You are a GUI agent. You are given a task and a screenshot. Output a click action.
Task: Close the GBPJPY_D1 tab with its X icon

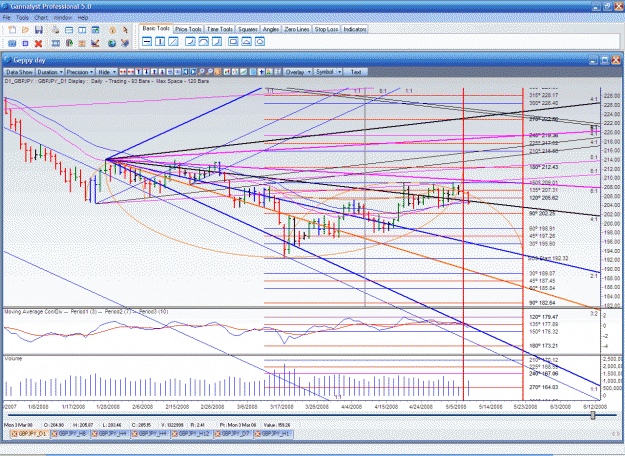click(x=14, y=434)
